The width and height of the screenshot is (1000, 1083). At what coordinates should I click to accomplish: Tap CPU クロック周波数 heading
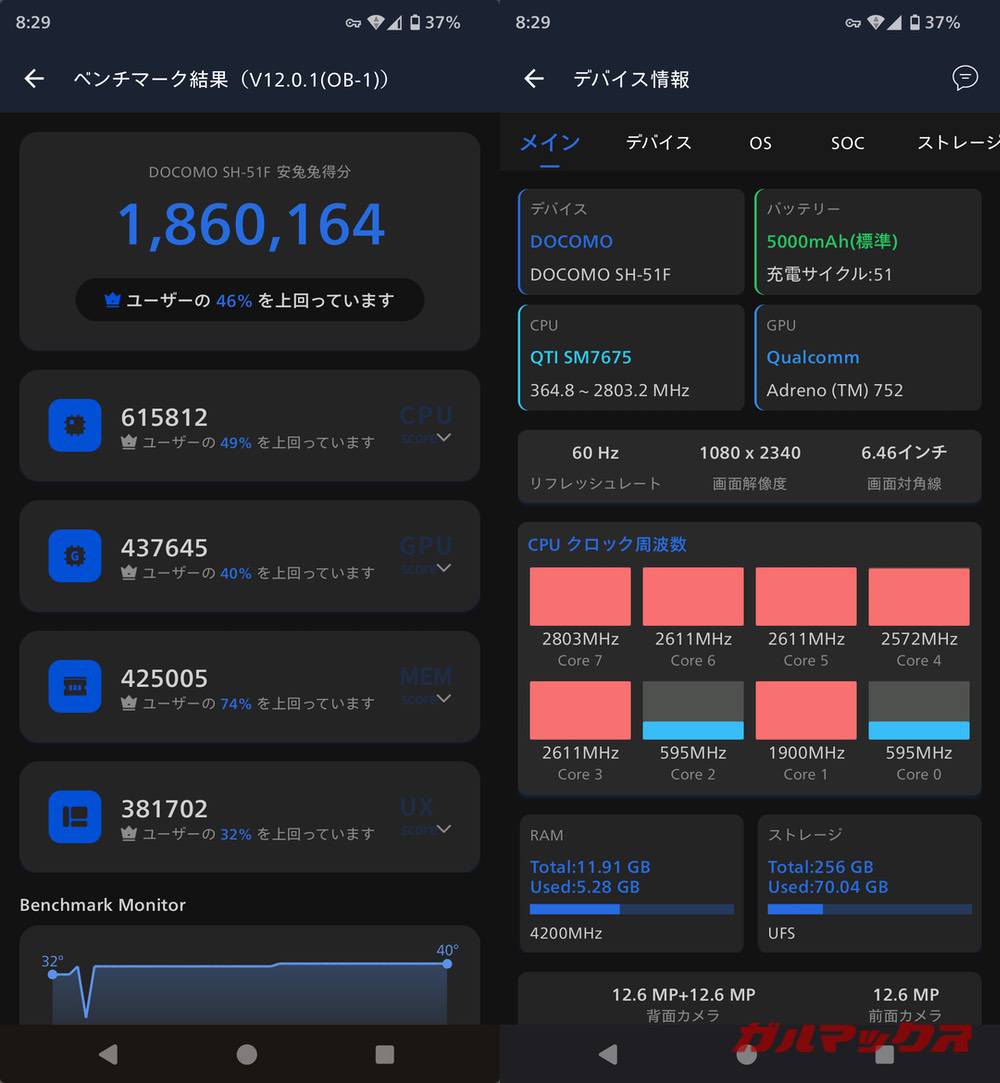point(607,544)
